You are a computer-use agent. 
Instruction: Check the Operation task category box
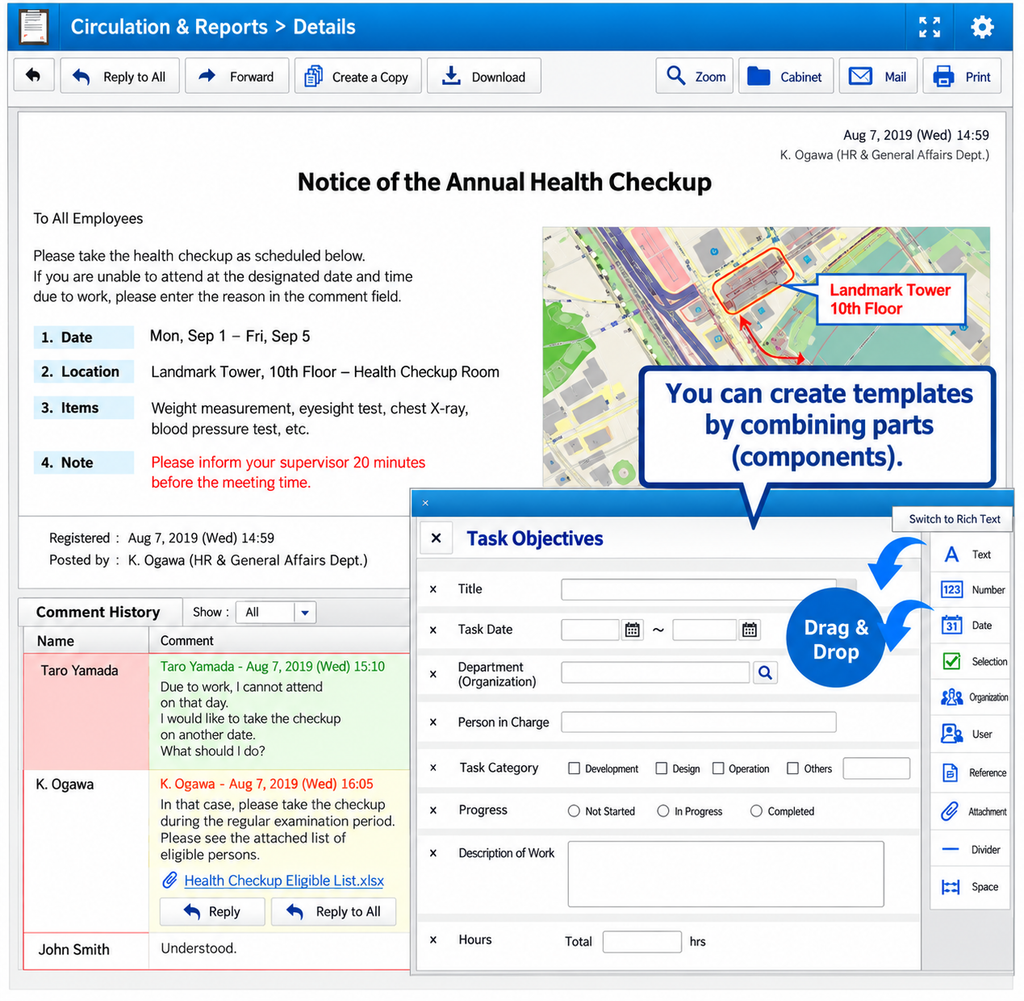718,769
